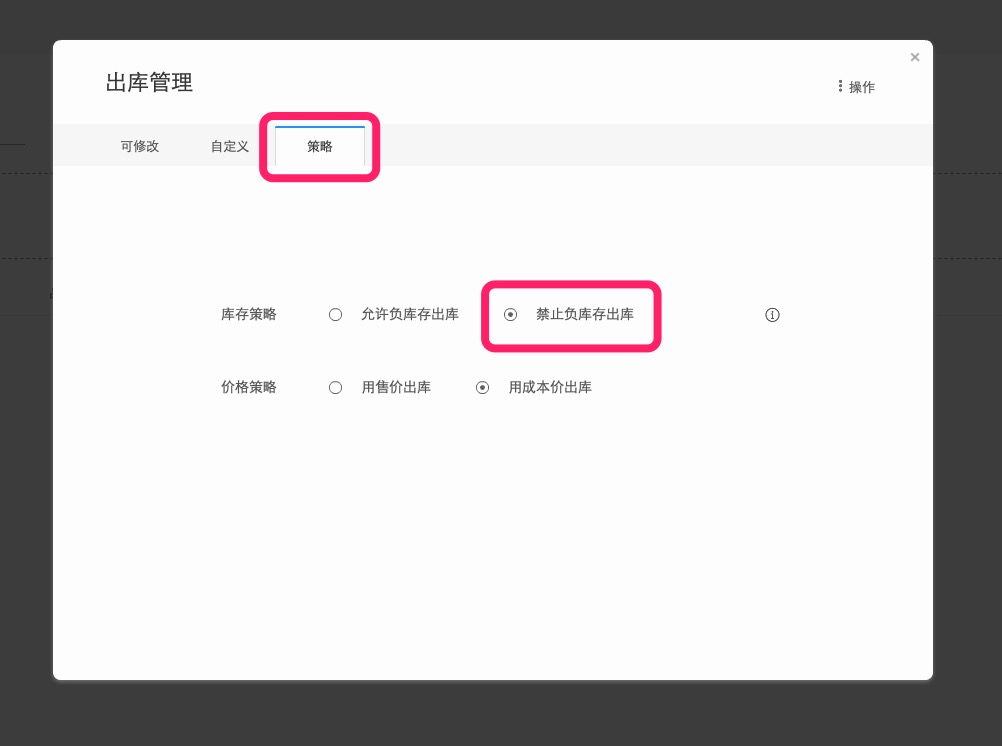1002x746 pixels.
Task: Select the 禁止负库存出库 radio button
Action: (510, 314)
